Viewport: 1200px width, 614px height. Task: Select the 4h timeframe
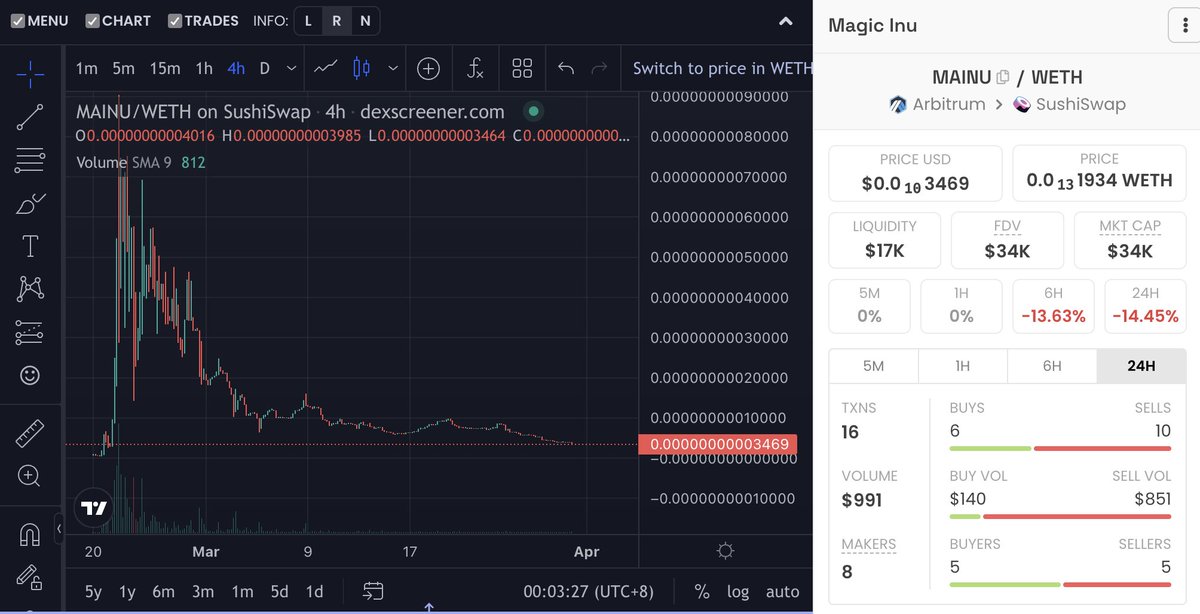tap(236, 68)
